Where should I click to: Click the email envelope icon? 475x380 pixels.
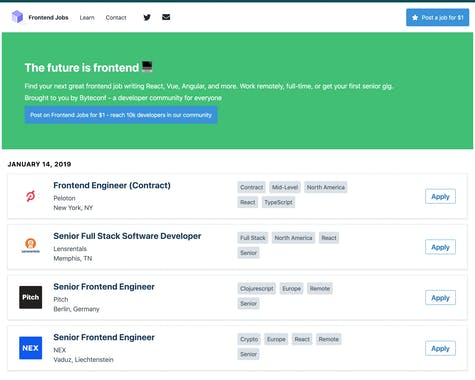[x=166, y=17]
